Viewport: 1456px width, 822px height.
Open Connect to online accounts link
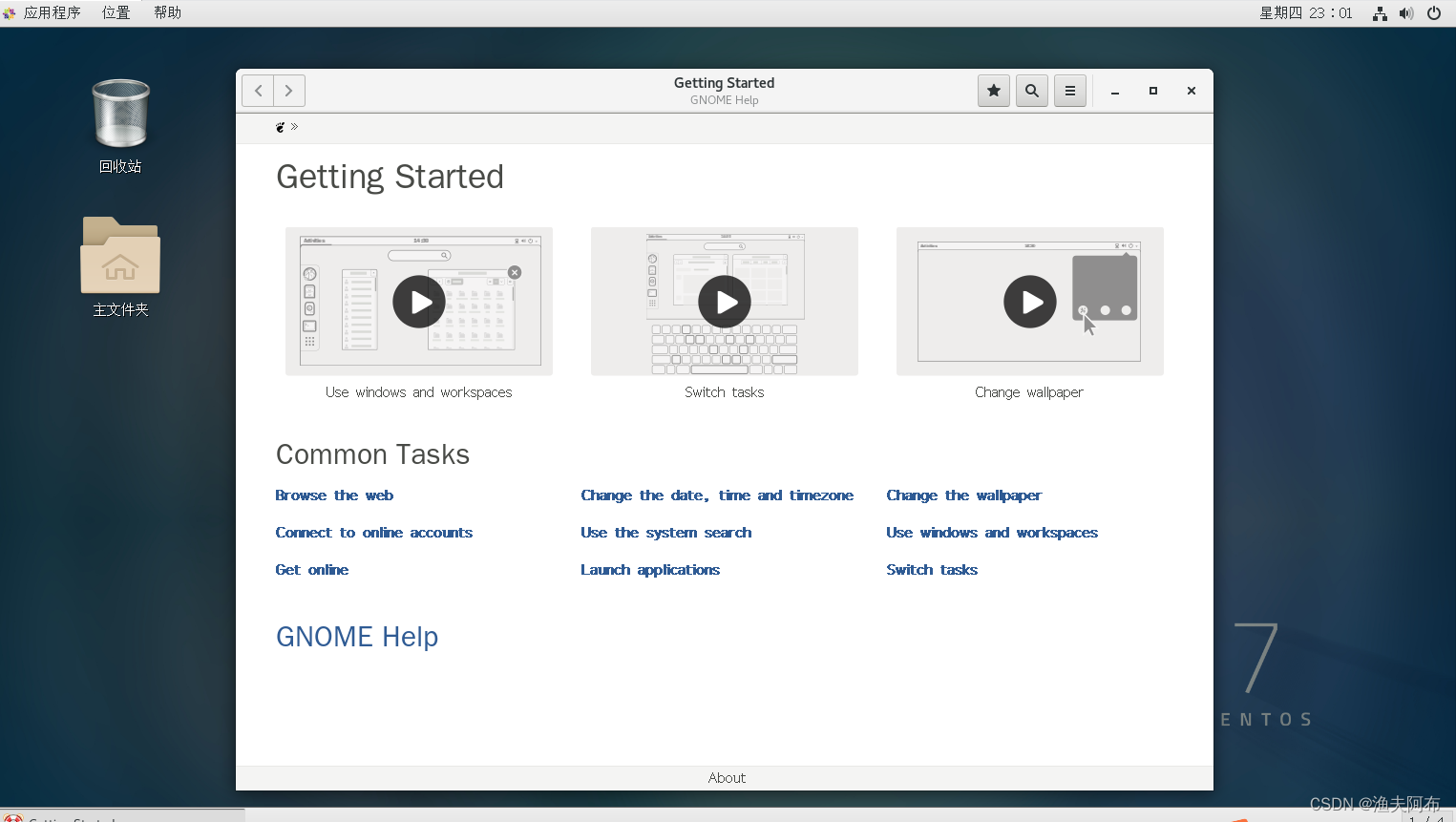point(374,533)
